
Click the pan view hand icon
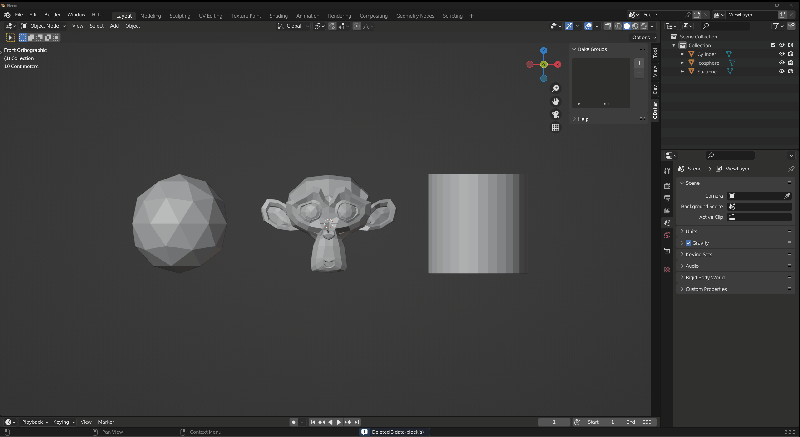(x=556, y=101)
